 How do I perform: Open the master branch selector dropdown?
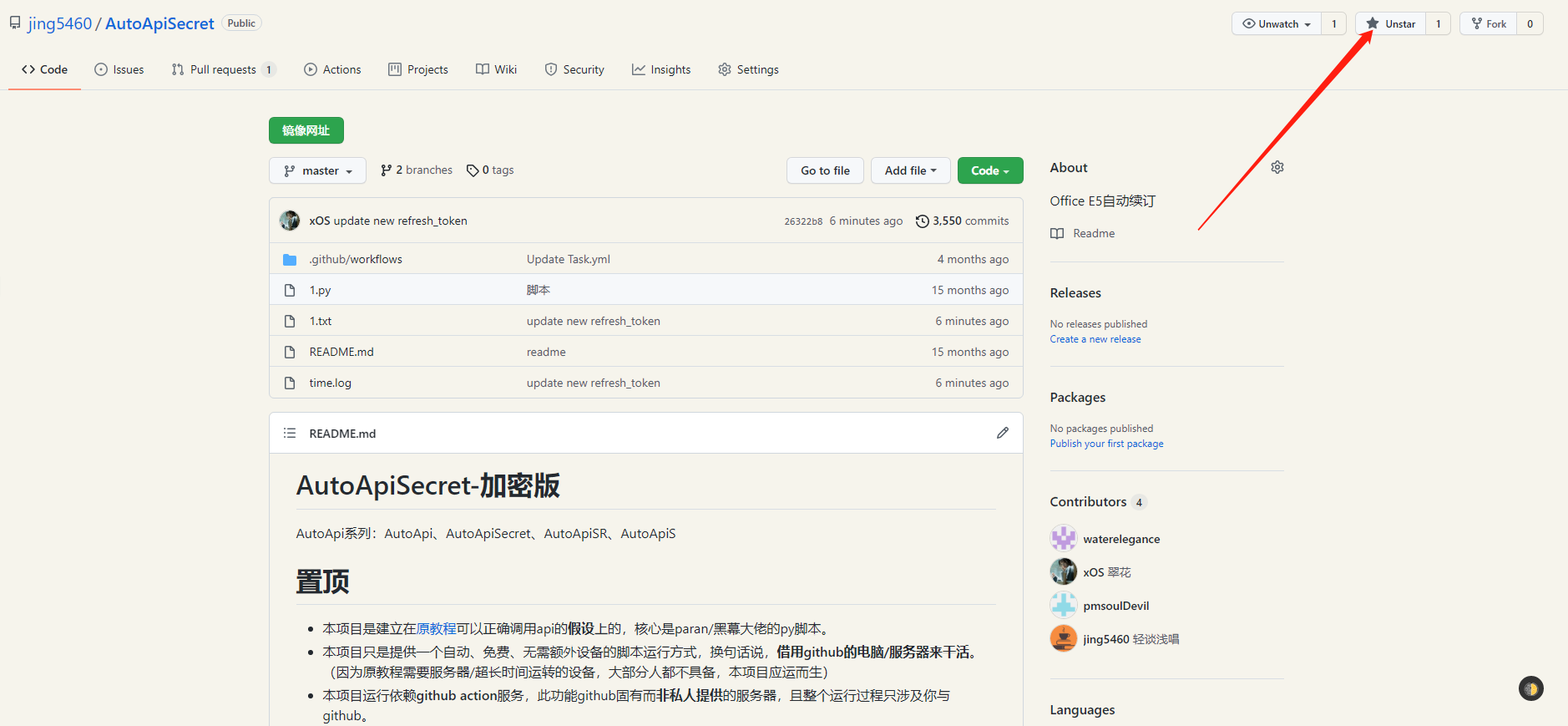[x=317, y=170]
